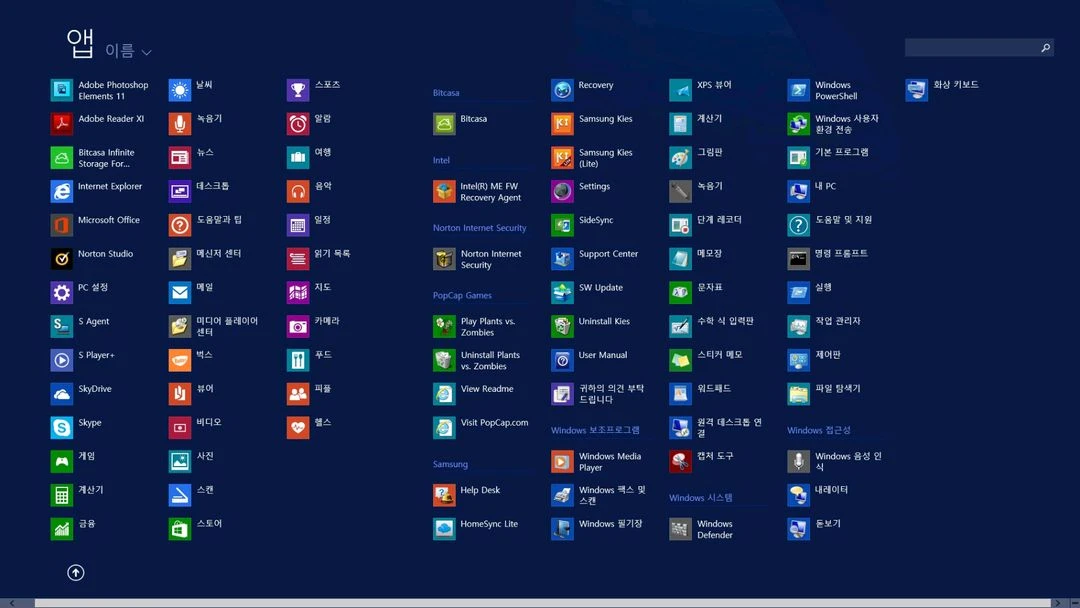Image resolution: width=1080 pixels, height=608 pixels.
Task: Click the search magnifier button
Action: click(1045, 48)
